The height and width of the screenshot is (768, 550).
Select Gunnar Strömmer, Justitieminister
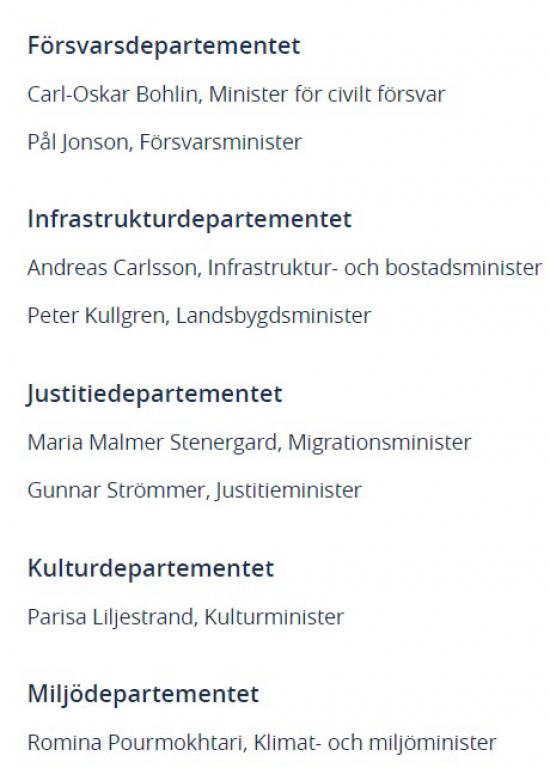pos(194,490)
